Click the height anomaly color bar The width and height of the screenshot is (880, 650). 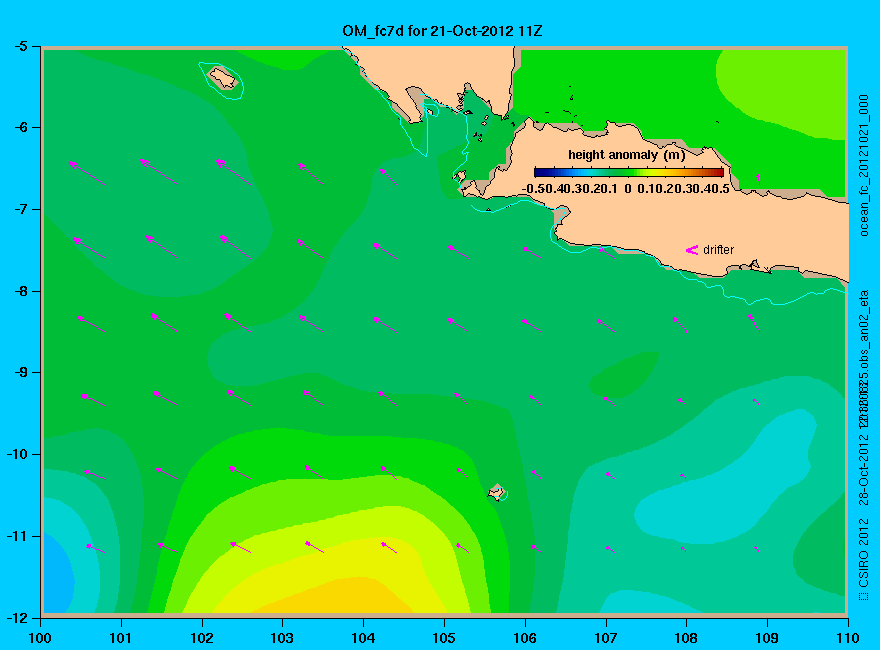pyautogui.click(x=629, y=173)
